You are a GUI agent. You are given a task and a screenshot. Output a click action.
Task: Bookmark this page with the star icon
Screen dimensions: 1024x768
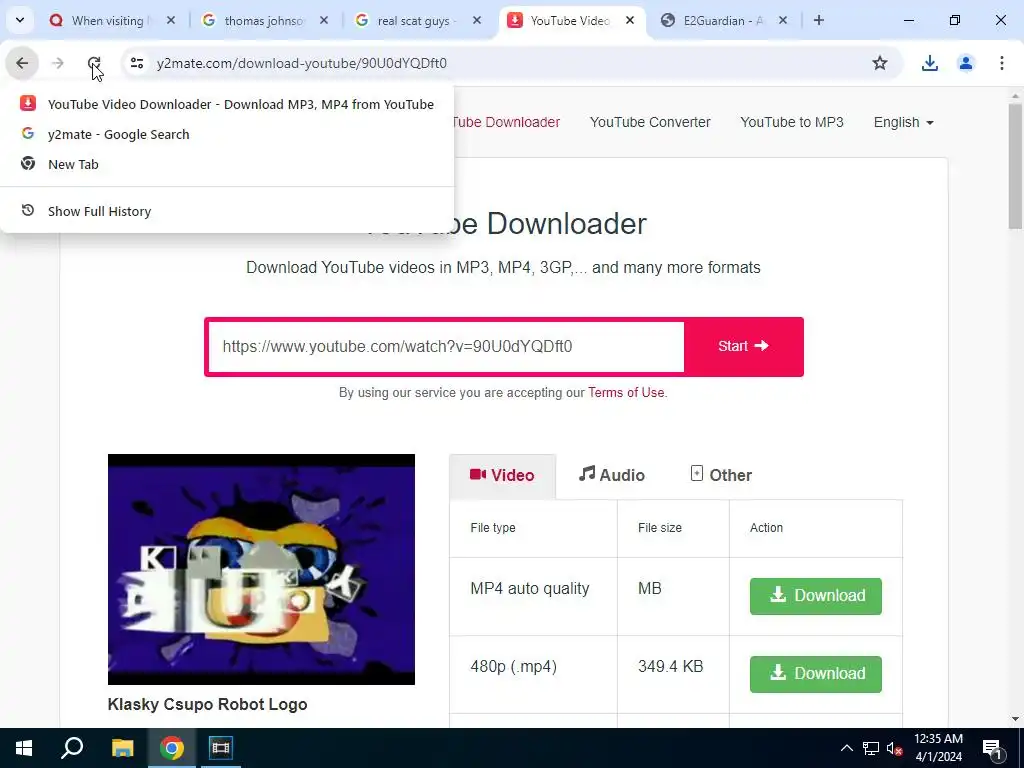(x=880, y=63)
